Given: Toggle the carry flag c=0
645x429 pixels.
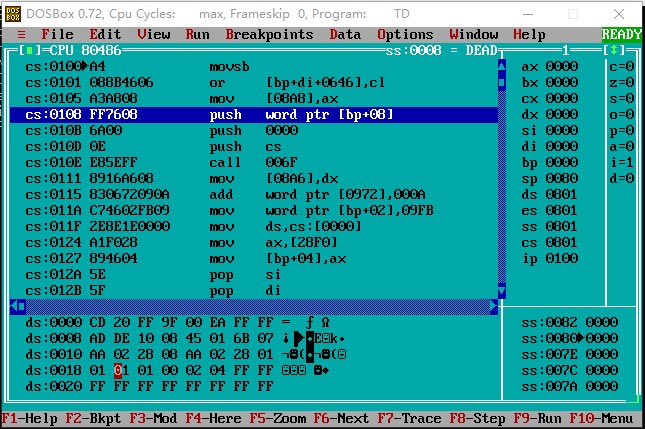Looking at the screenshot, I should pos(622,66).
